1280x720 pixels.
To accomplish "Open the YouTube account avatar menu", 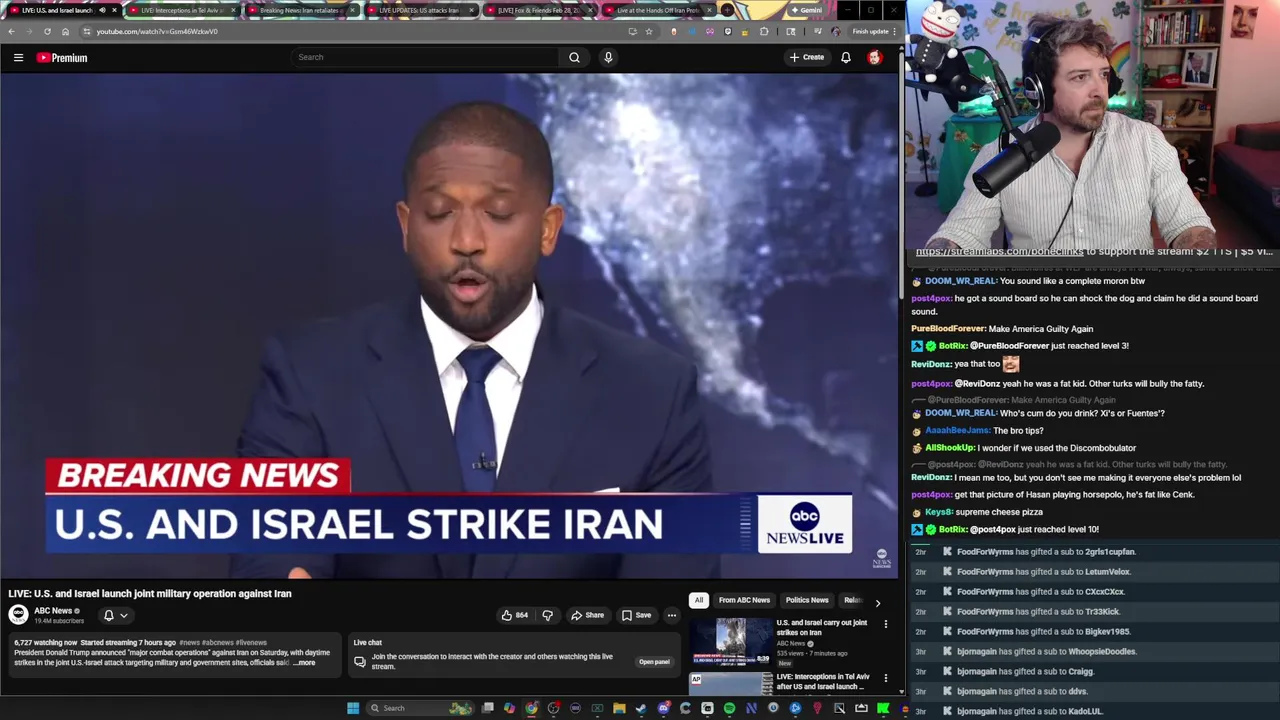I will (875, 57).
